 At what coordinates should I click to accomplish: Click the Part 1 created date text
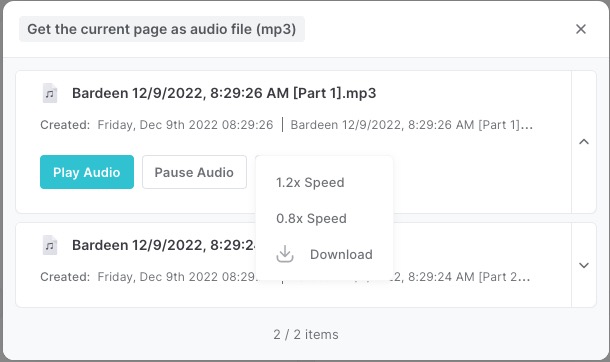point(185,125)
